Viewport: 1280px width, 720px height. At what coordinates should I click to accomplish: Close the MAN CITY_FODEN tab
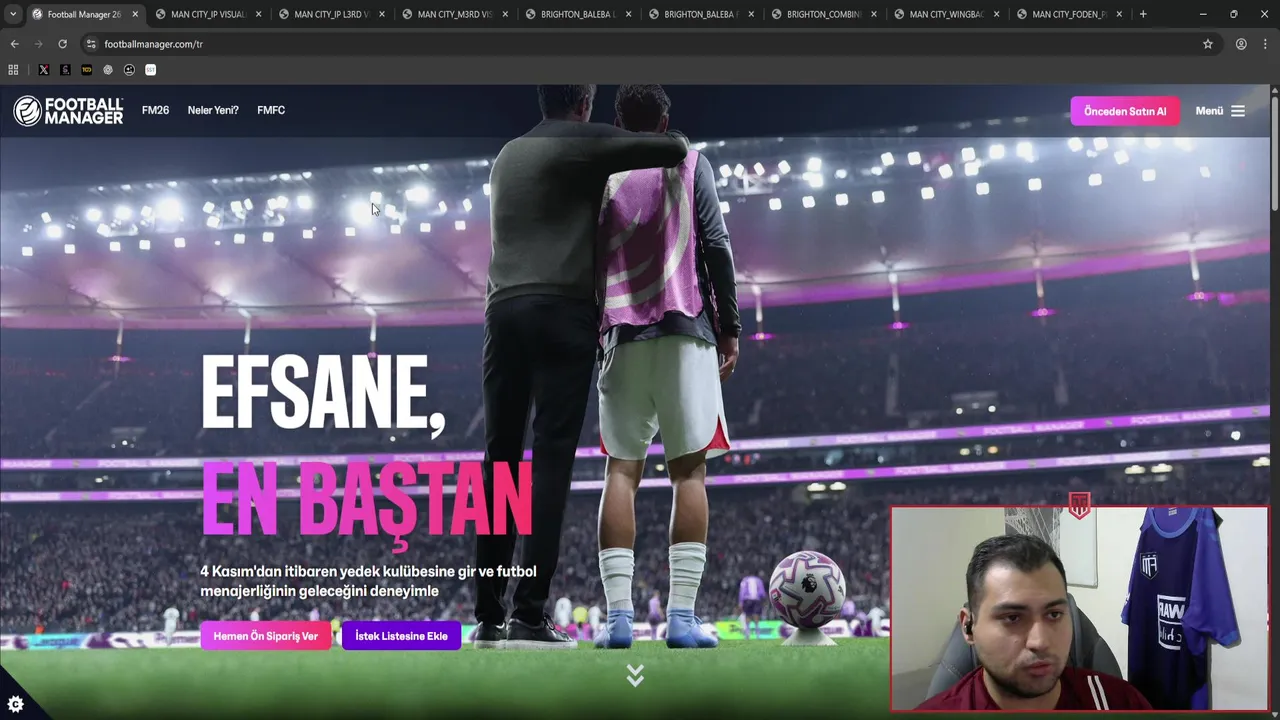(1119, 14)
